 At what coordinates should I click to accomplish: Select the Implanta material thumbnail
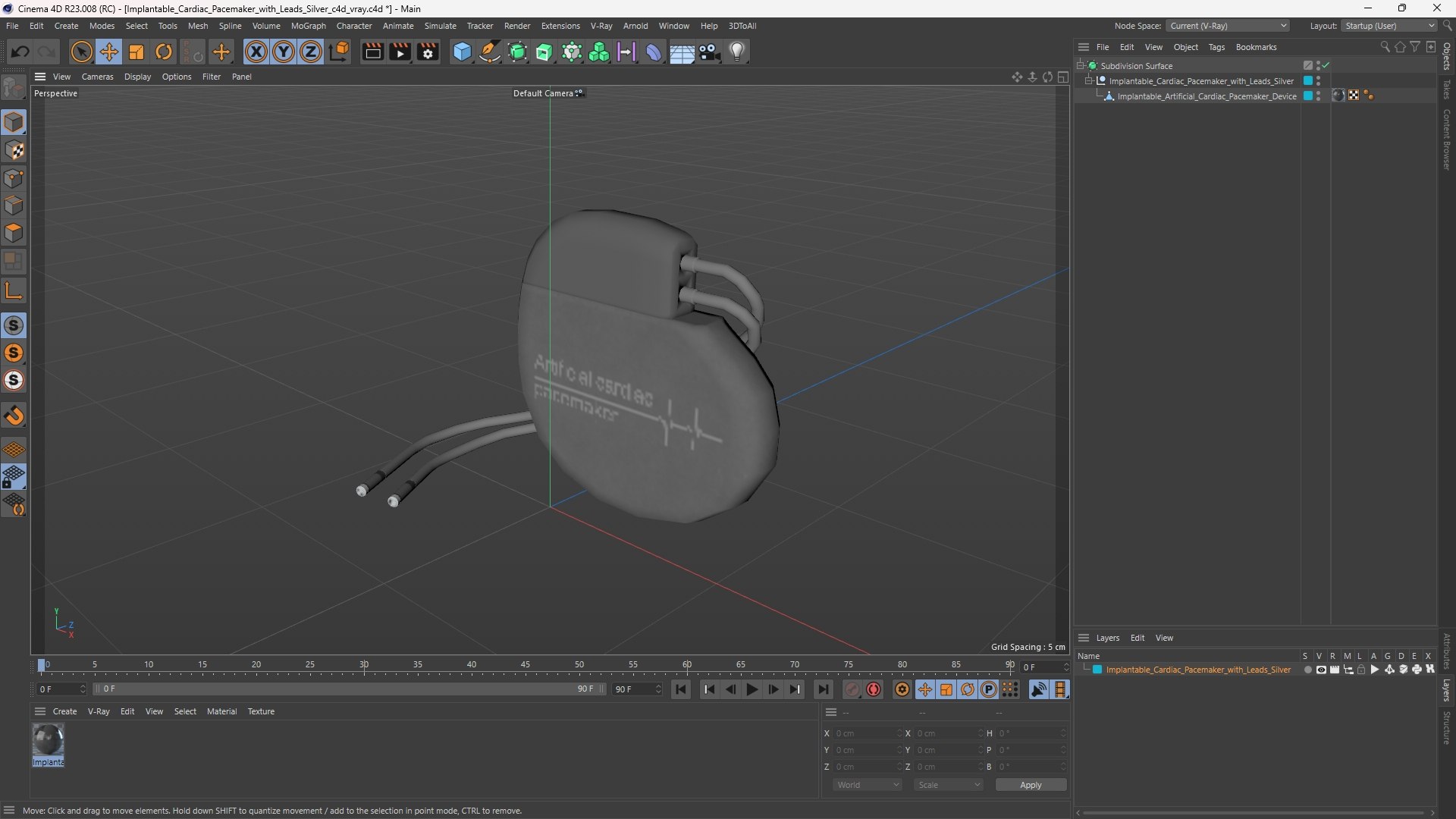click(x=48, y=740)
